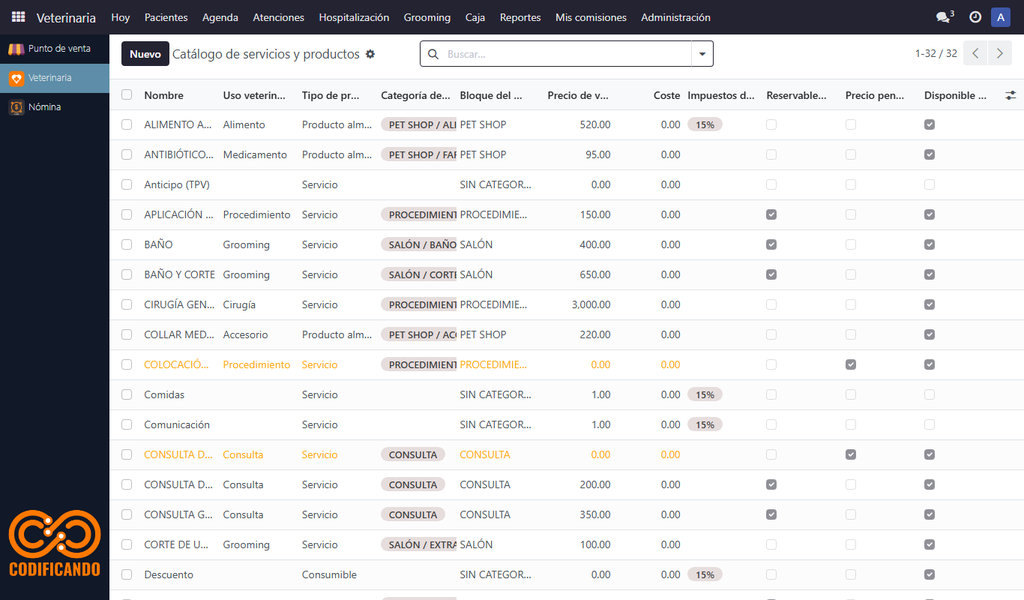This screenshot has width=1024, height=600.
Task: Select the Veterinaria sidebar app
Action: click(x=54, y=78)
